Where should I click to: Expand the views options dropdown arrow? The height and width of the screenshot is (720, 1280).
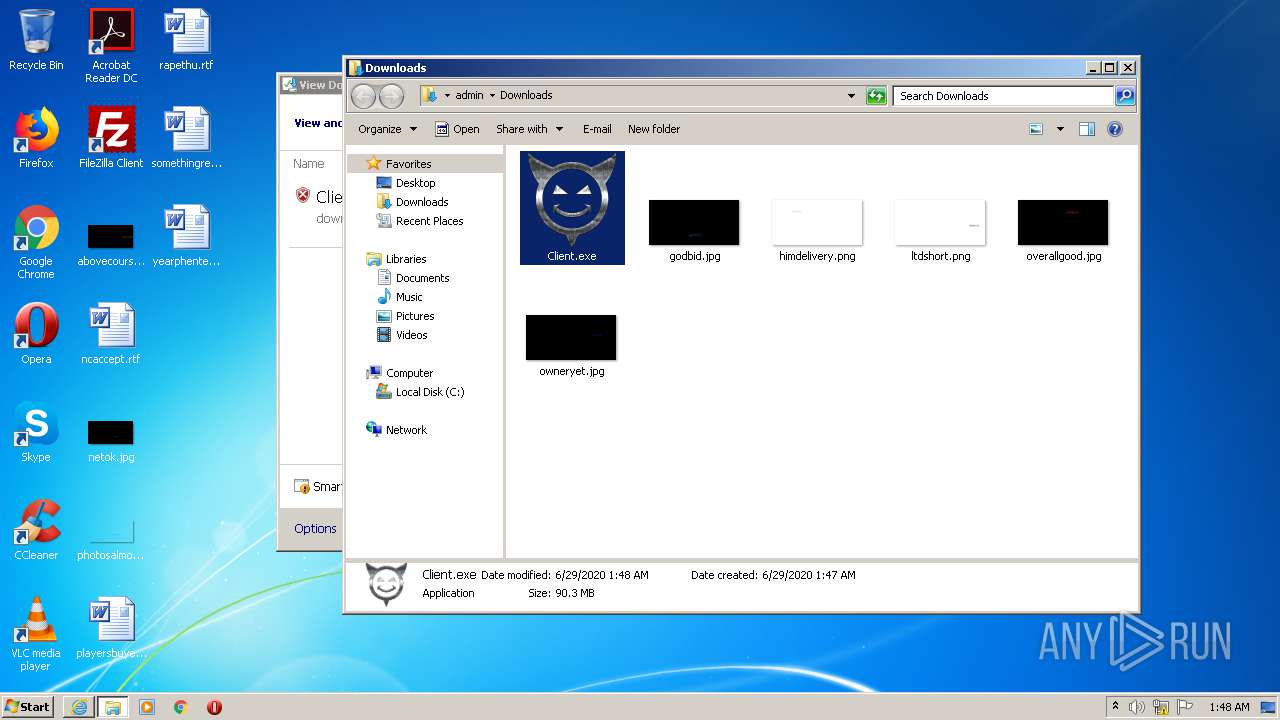[x=1060, y=129]
